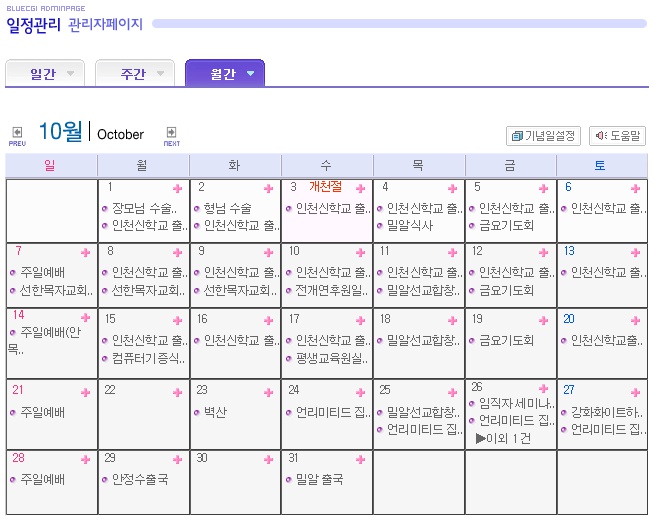Go to previous month with PREV arrow
Image resolution: width=655 pixels, height=524 pixels.
coord(17,136)
